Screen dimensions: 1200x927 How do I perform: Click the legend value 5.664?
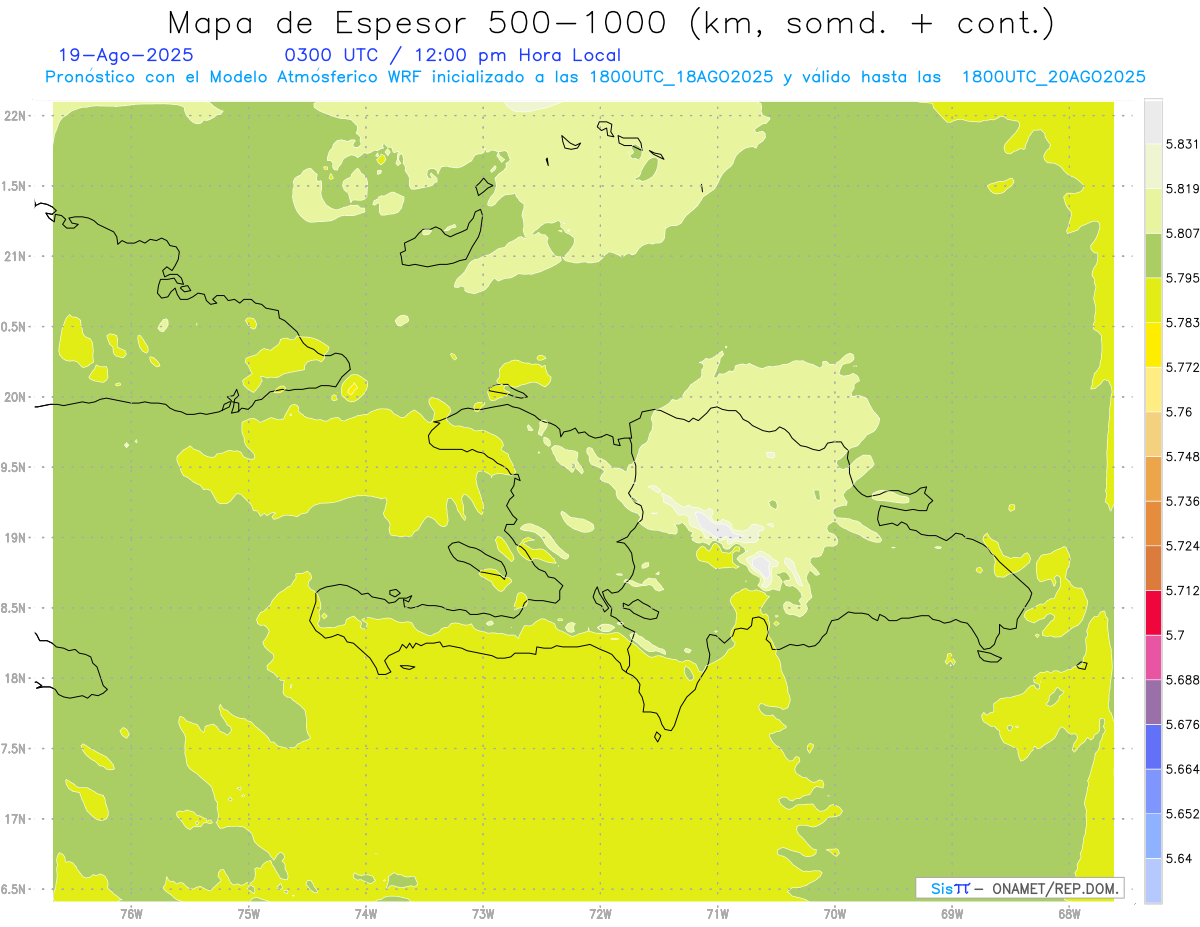click(1182, 769)
